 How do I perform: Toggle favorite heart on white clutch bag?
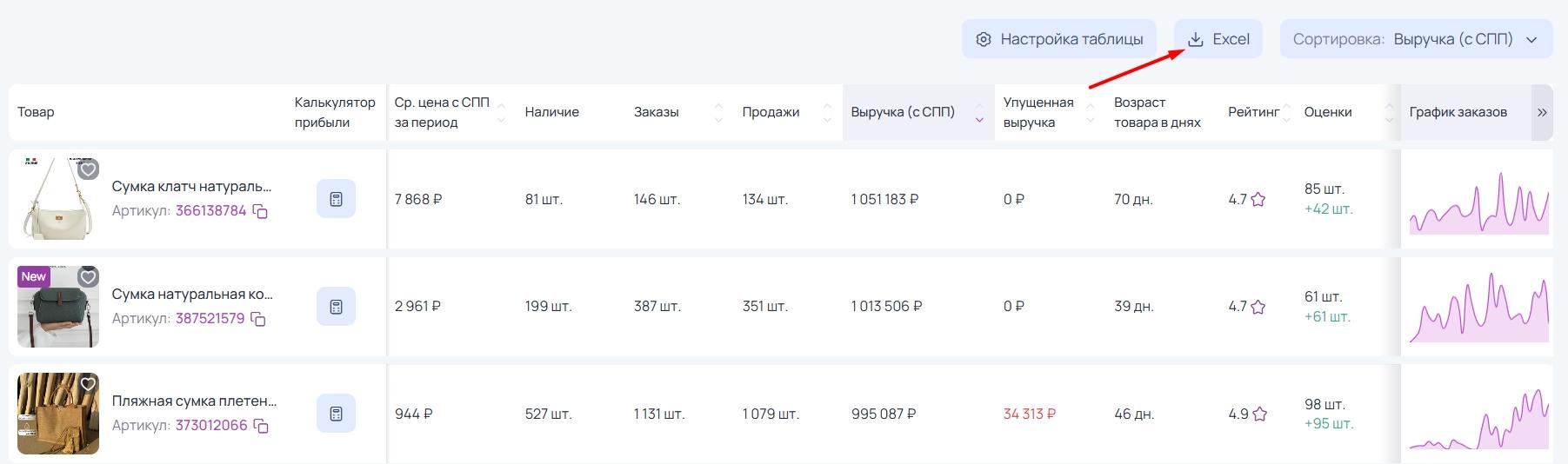pos(88,169)
